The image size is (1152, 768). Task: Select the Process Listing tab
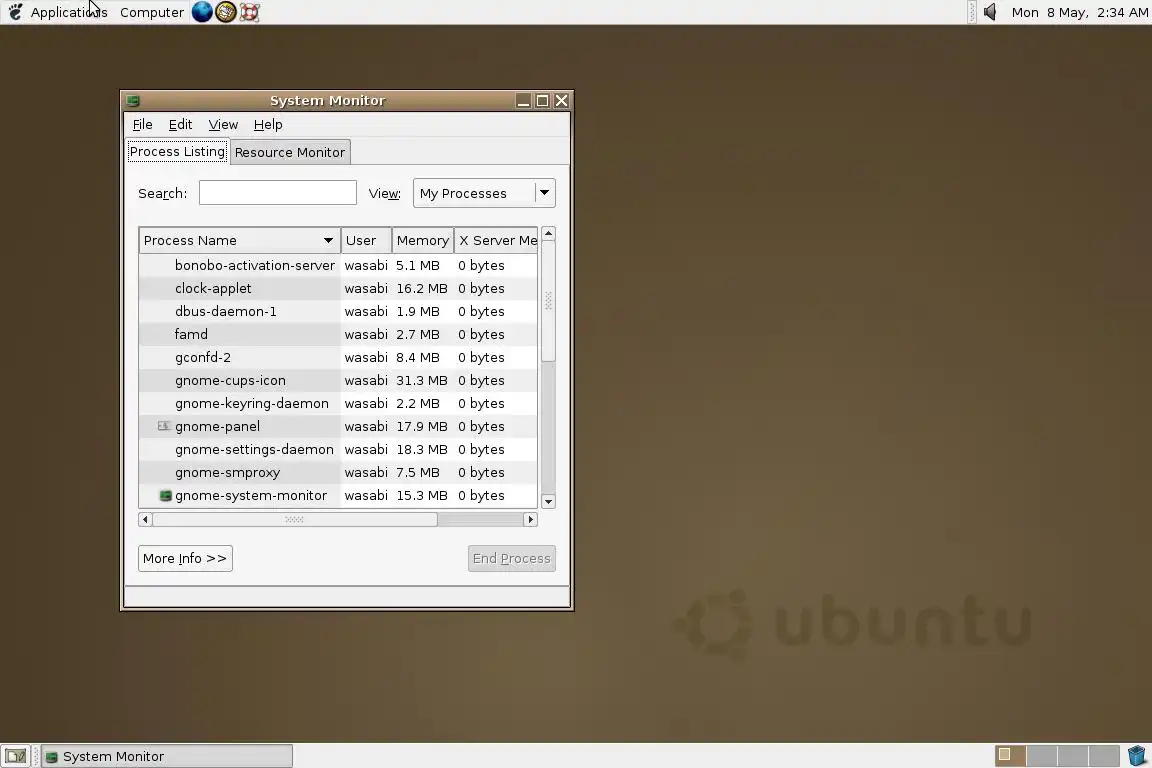pyautogui.click(x=177, y=151)
